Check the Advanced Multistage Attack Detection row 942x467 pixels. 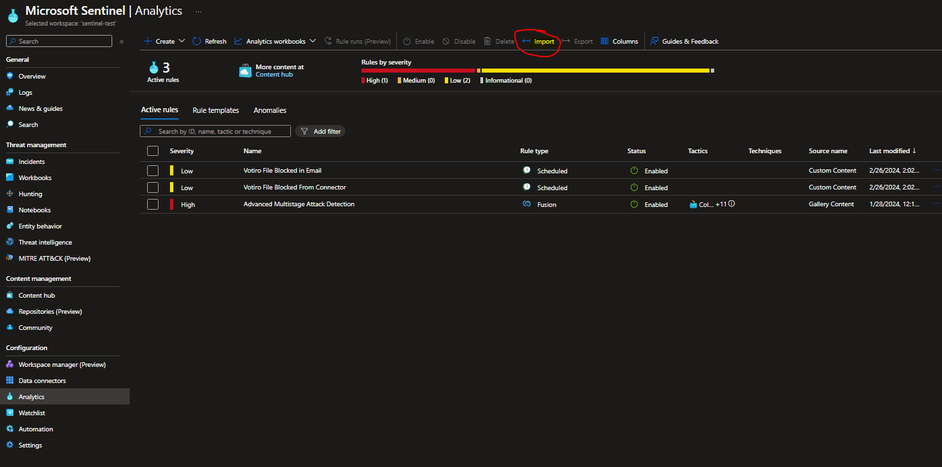(153, 204)
